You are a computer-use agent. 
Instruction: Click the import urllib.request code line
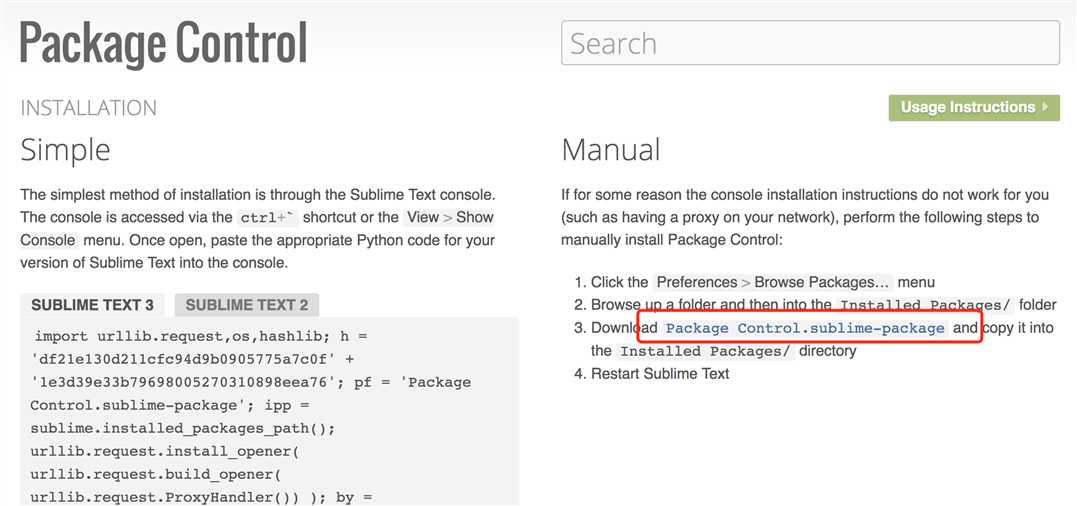click(x=202, y=336)
